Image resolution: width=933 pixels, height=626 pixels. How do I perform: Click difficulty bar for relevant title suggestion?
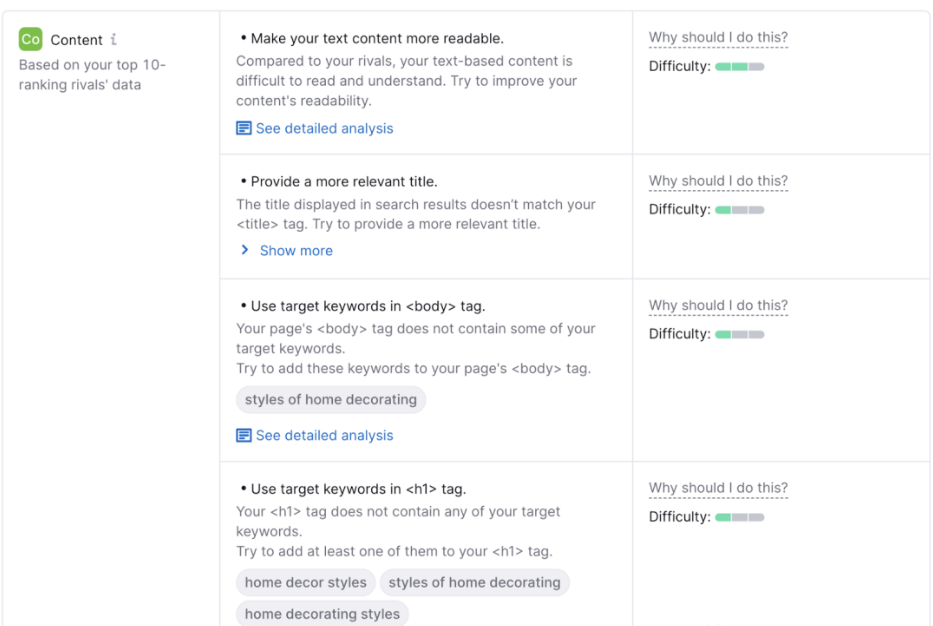pyautogui.click(x=740, y=210)
